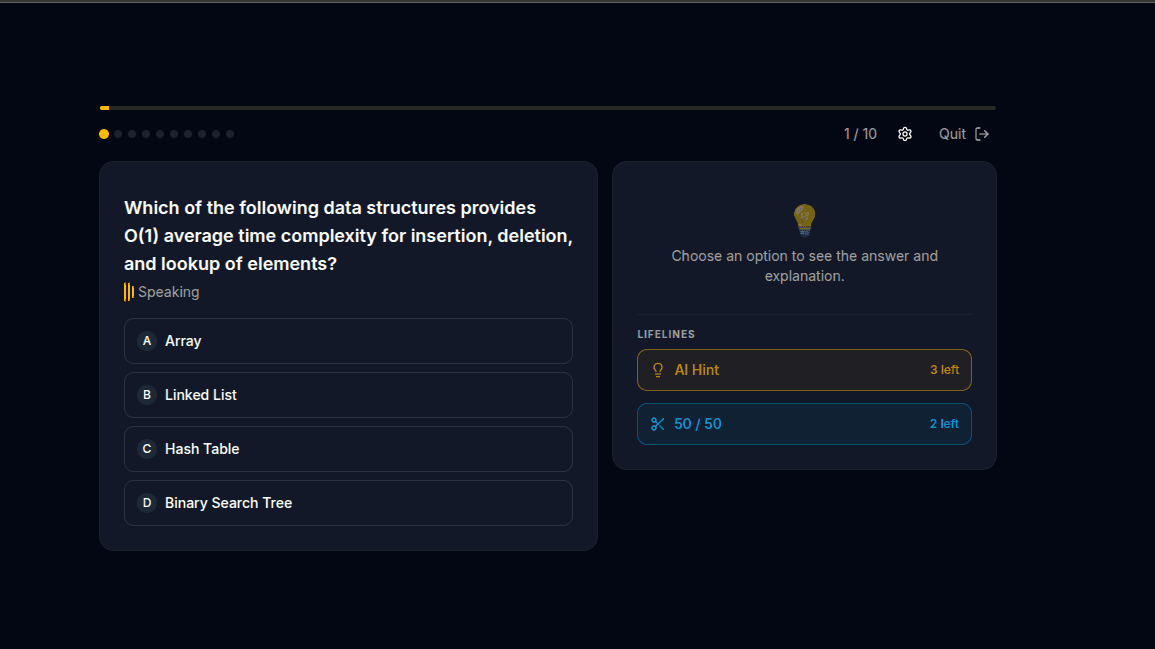Quit the quiz

tap(963, 134)
